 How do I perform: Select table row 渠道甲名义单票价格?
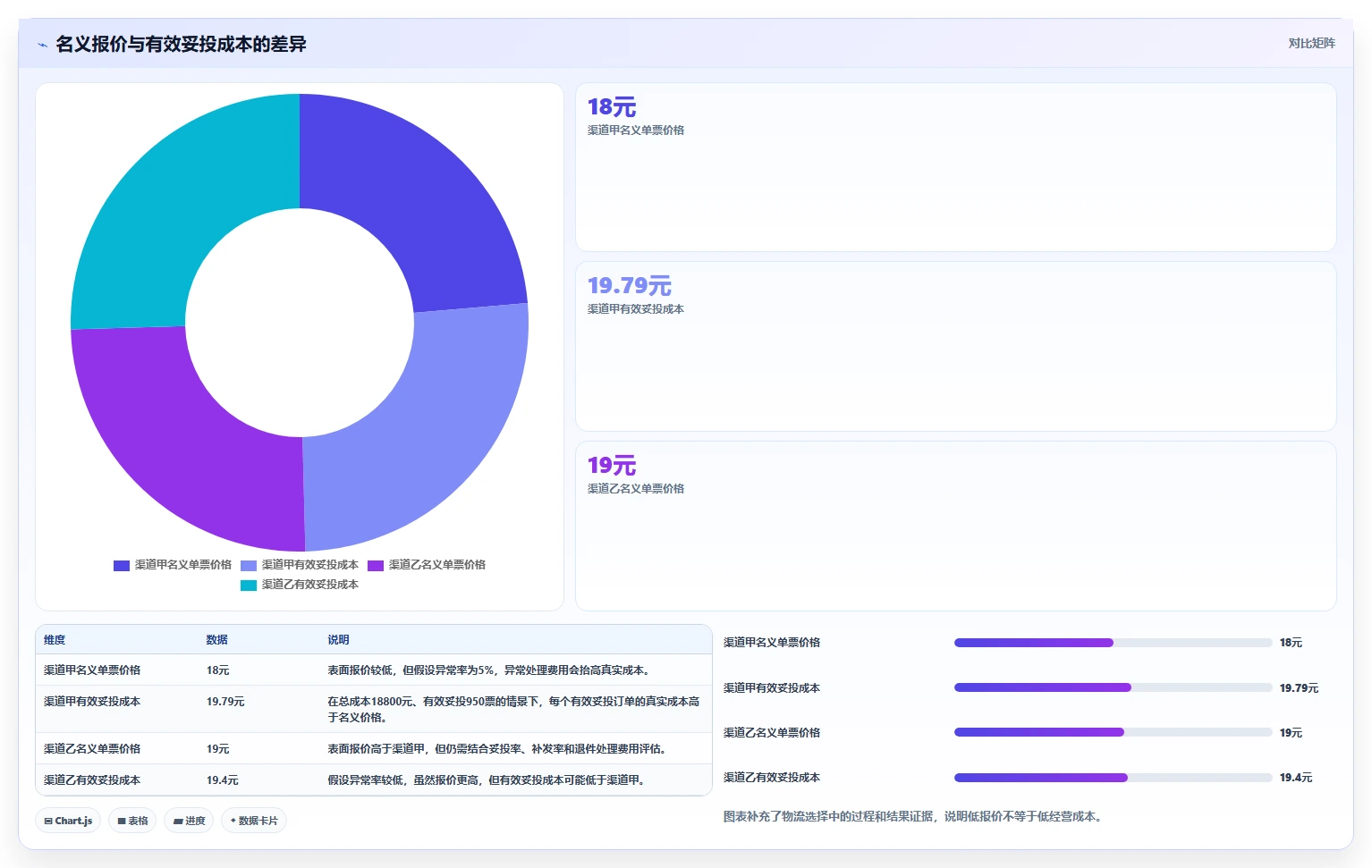click(374, 670)
